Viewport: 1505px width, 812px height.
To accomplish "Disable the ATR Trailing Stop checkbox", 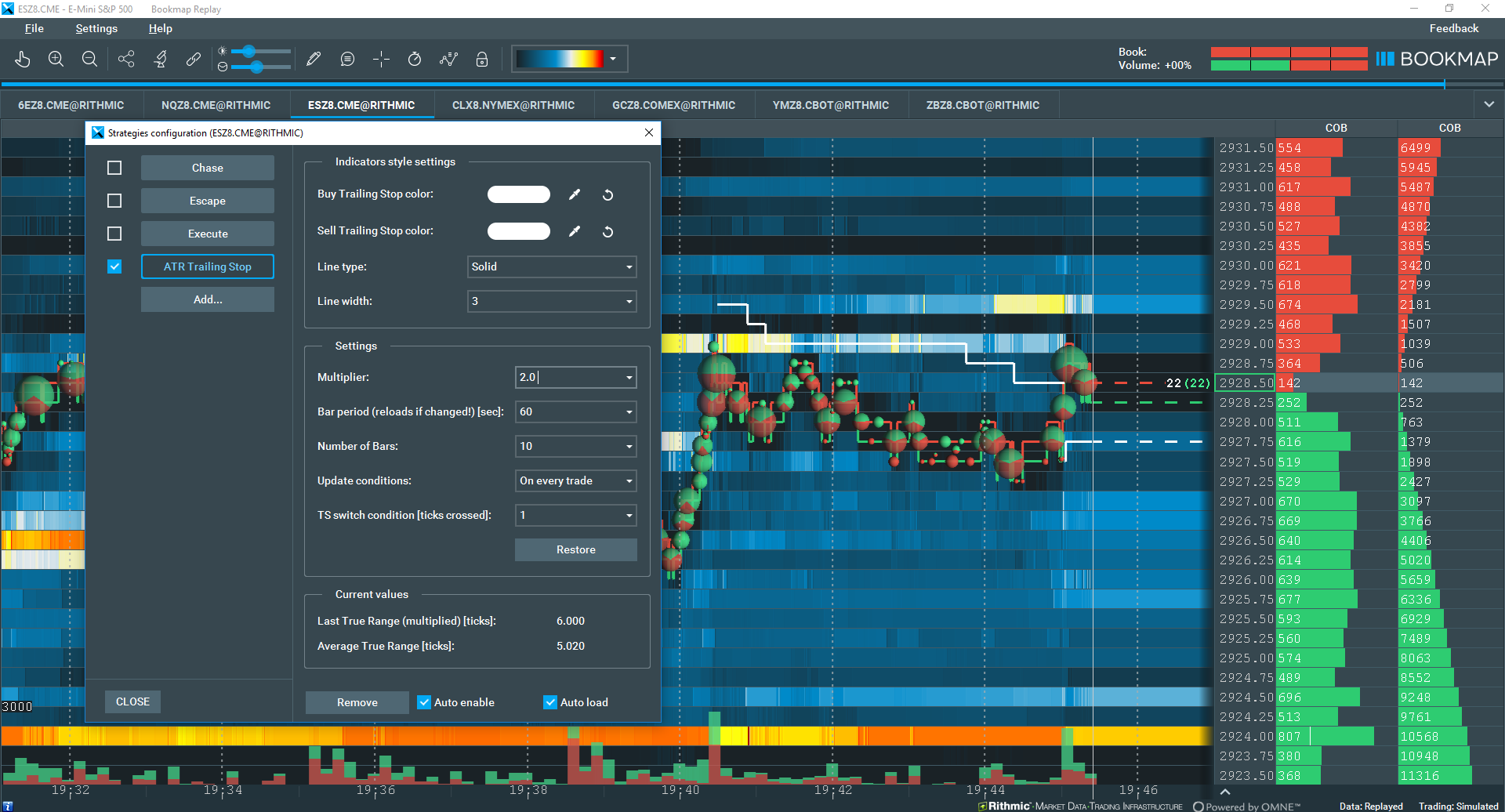I will coord(114,266).
